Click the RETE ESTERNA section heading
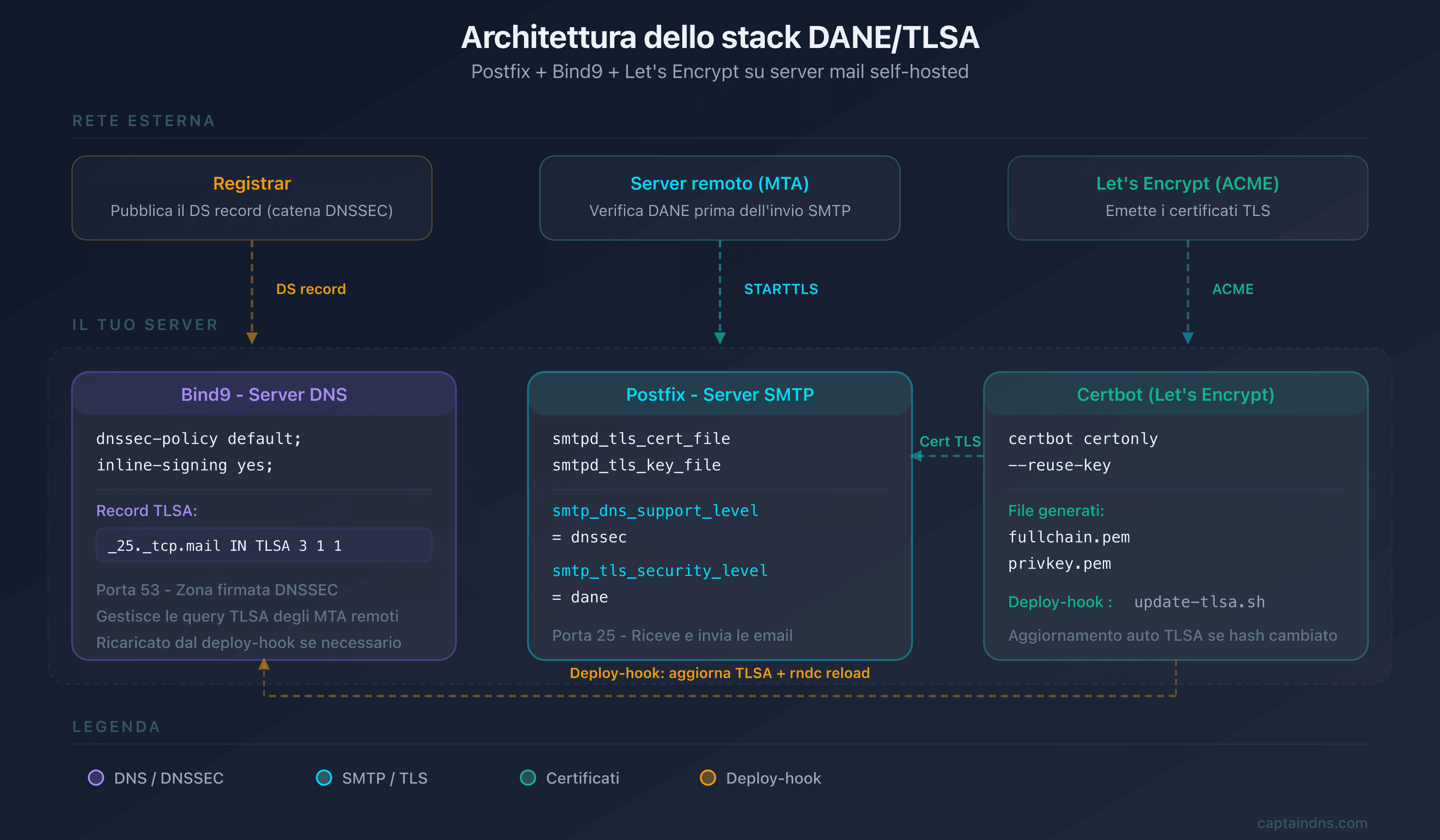 [x=144, y=120]
